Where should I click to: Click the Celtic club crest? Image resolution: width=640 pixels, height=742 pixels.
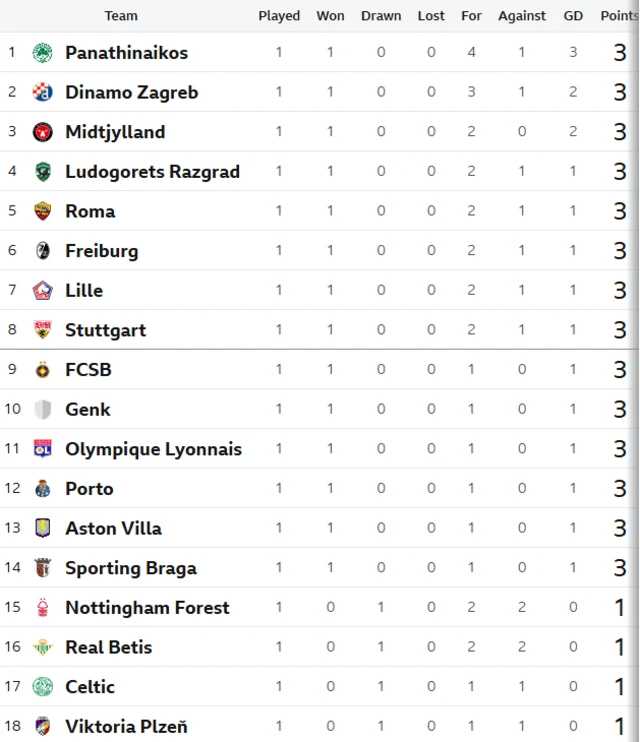coord(42,687)
